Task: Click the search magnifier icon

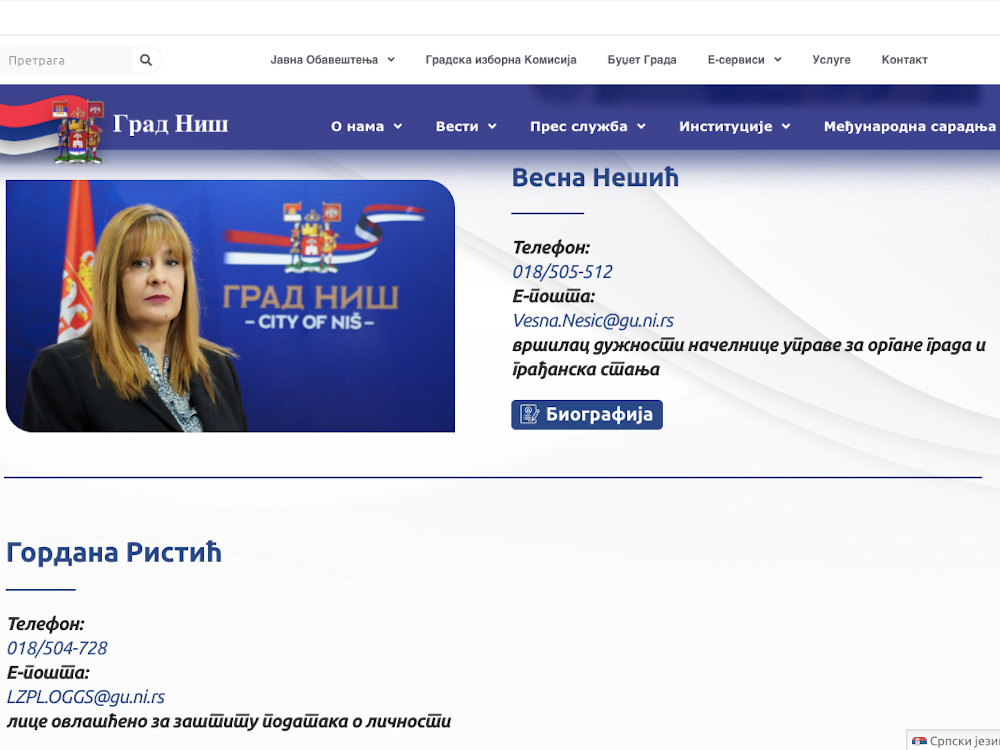Action: [x=146, y=59]
